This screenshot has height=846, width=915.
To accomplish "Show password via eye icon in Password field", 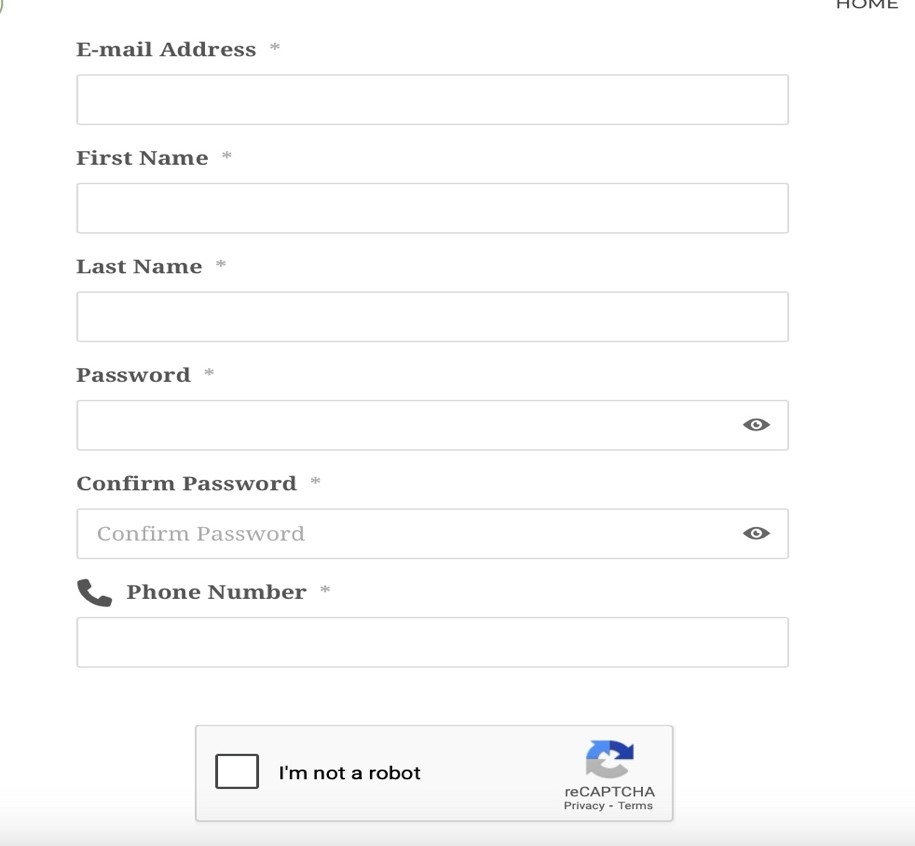I will (x=756, y=425).
